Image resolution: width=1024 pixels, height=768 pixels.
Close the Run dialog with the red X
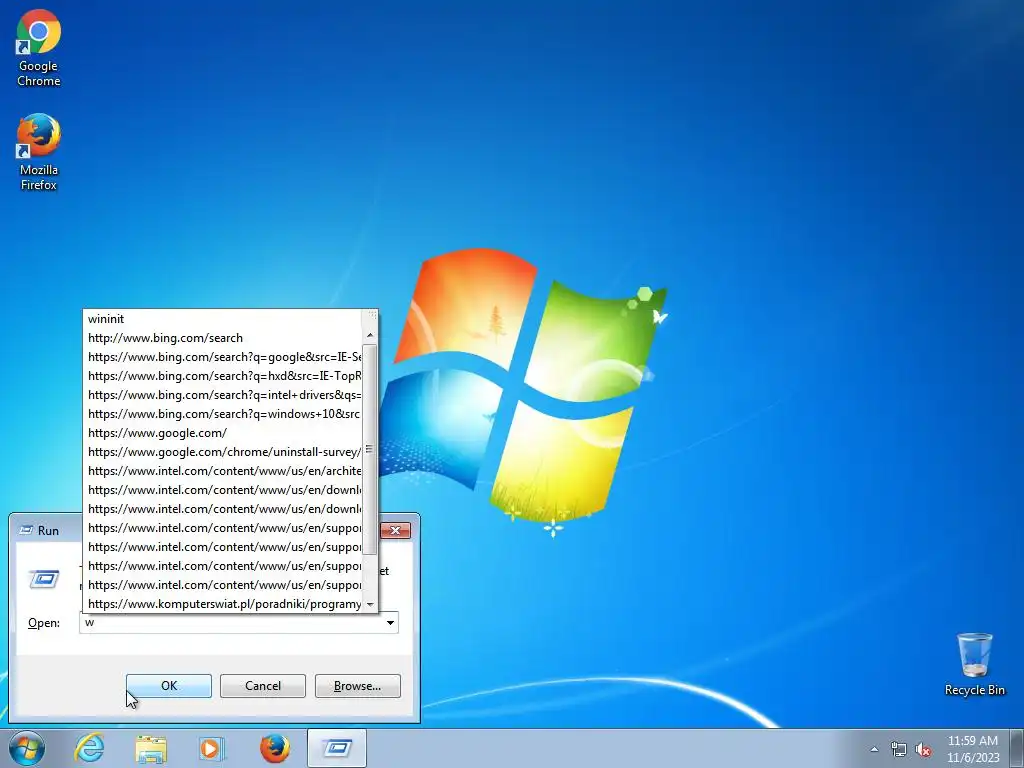(x=395, y=530)
